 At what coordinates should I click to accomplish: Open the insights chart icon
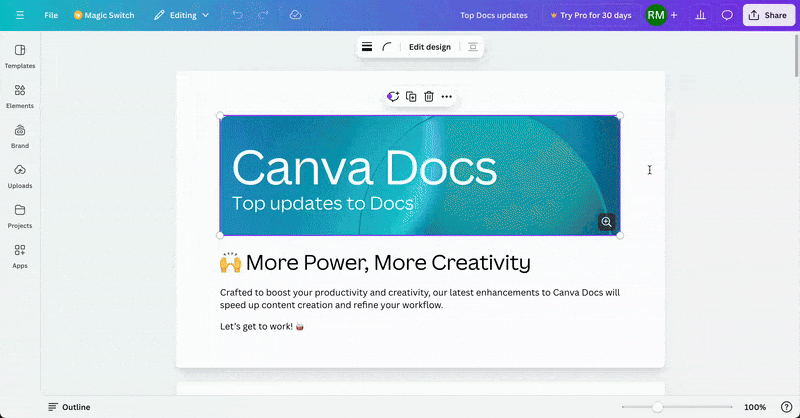point(701,15)
